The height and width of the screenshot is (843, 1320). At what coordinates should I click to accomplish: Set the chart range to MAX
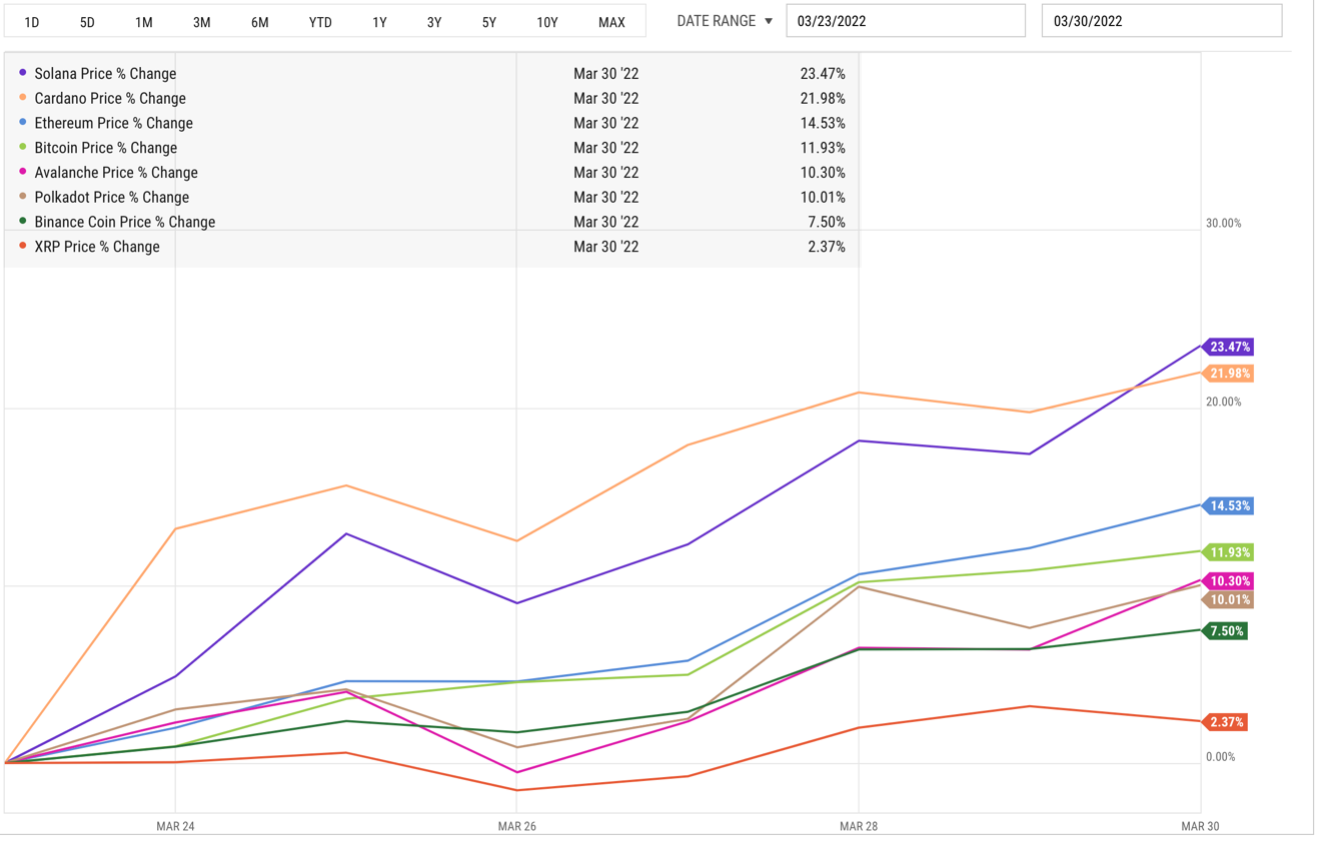click(611, 22)
